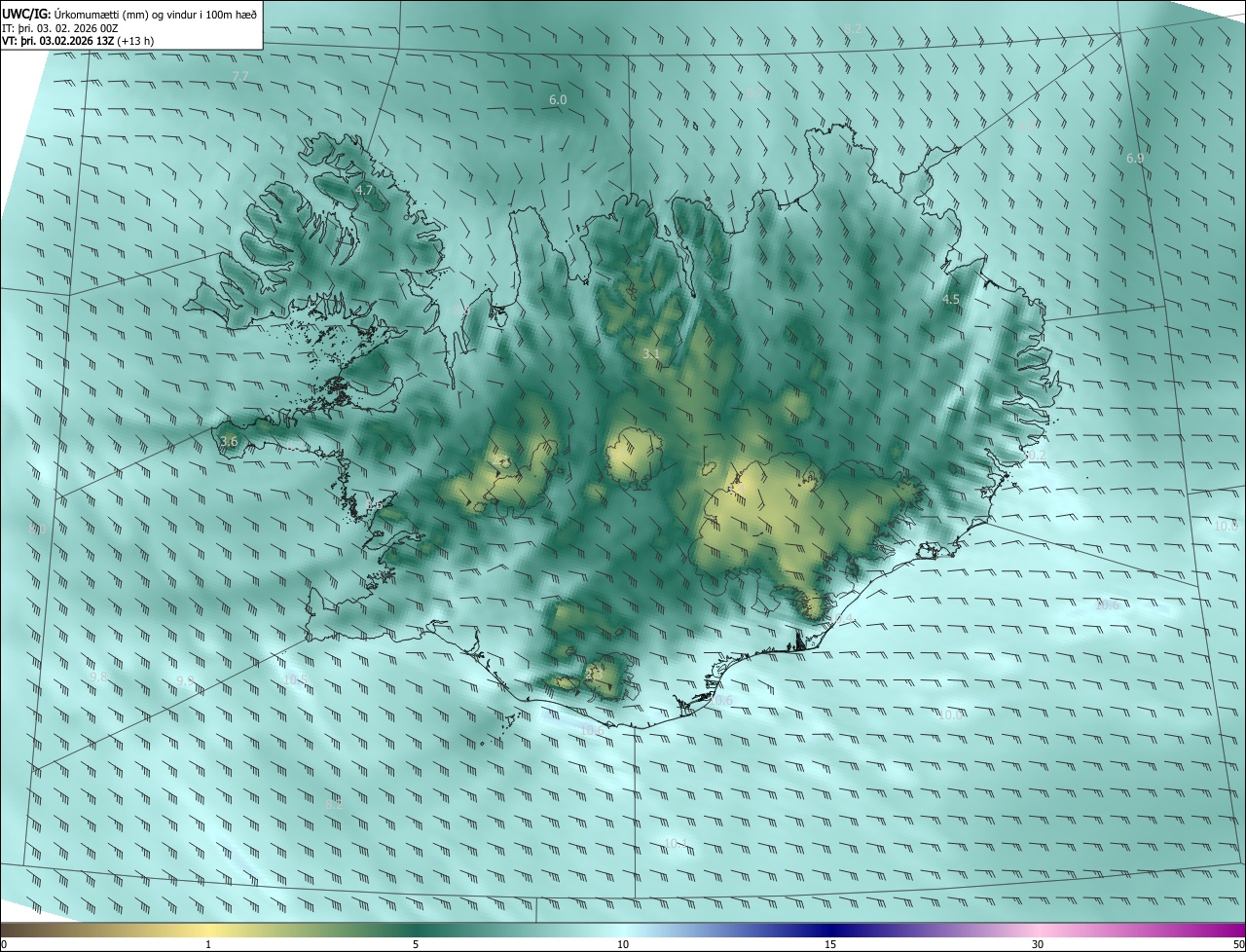Click the 9.9 value label over the sea
The width and height of the screenshot is (1246, 952).
click(185, 681)
